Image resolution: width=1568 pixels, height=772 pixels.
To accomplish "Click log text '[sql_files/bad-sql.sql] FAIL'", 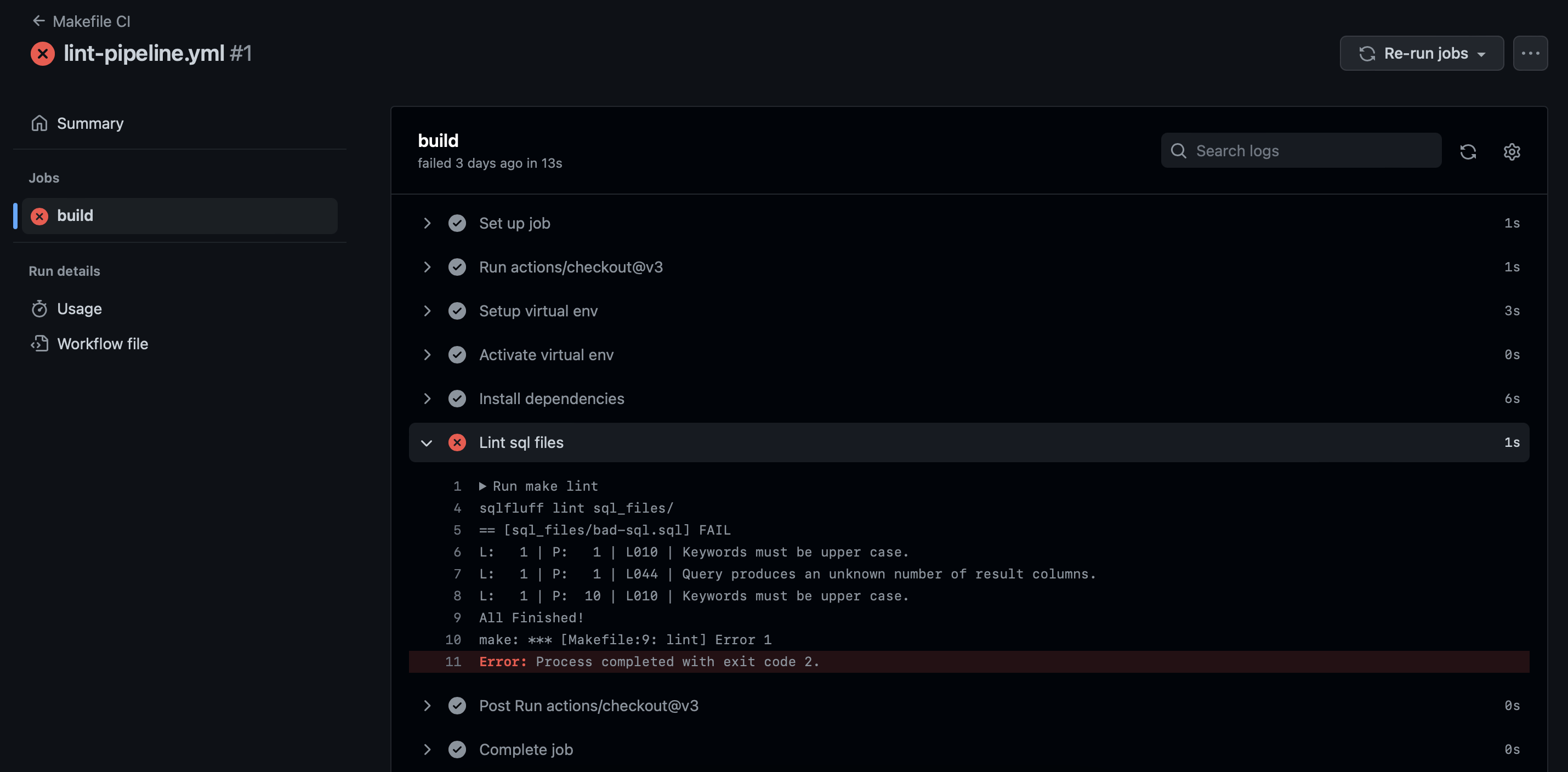I will 617,530.
